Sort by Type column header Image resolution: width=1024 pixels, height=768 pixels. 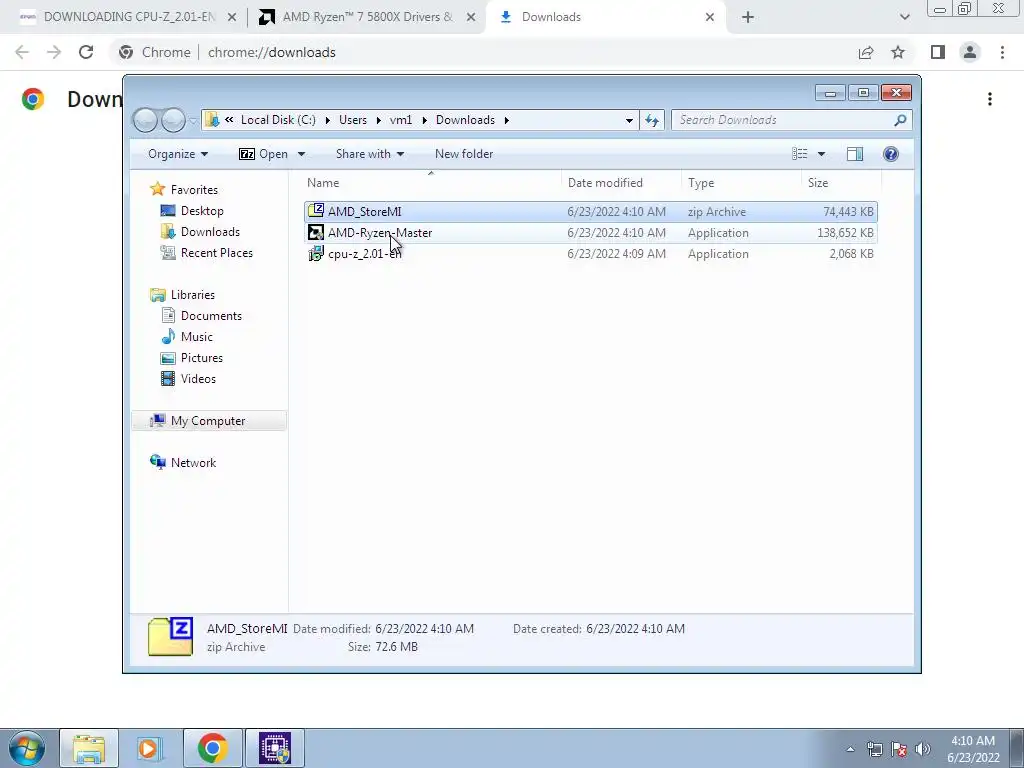click(x=741, y=183)
